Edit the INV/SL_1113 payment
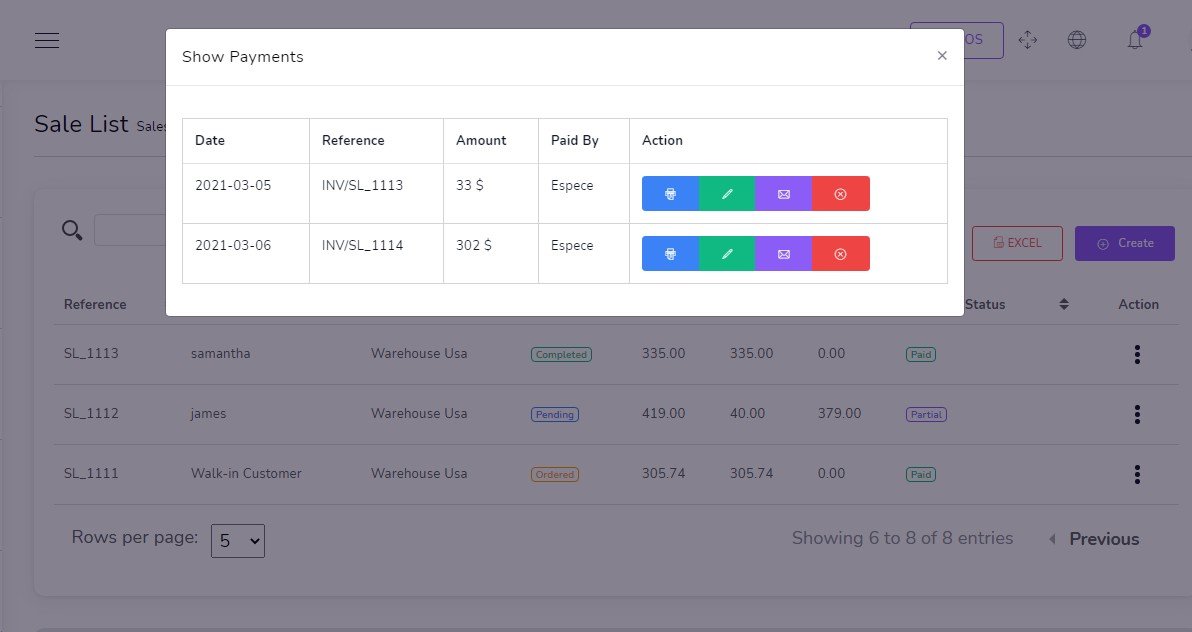Viewport: 1192px width, 632px height. (x=727, y=194)
